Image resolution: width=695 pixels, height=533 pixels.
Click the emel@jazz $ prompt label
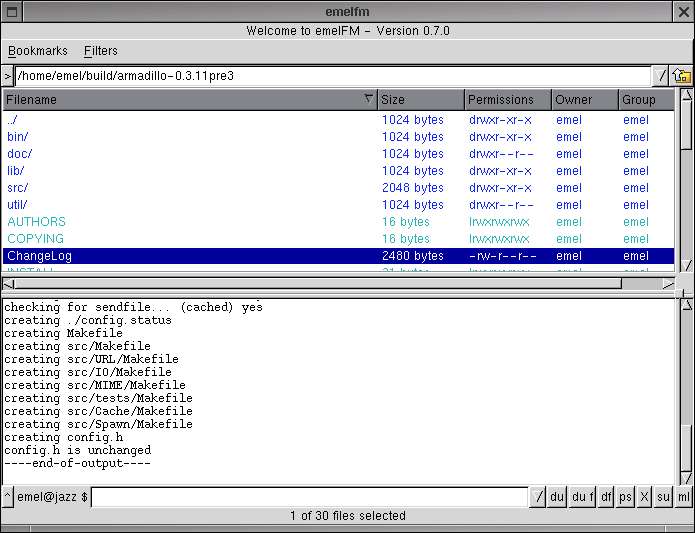(x=52, y=497)
